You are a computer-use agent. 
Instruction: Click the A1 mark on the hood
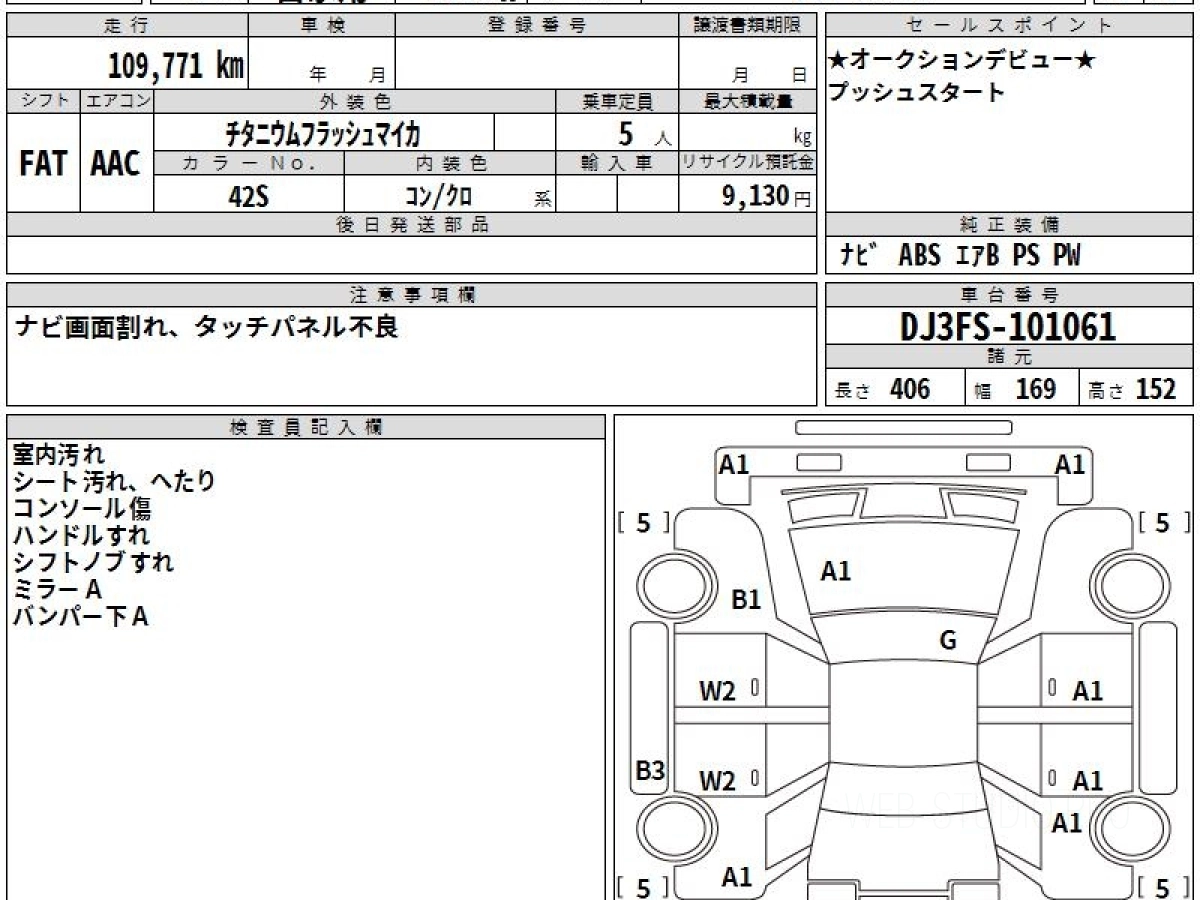pyautogui.click(x=835, y=571)
